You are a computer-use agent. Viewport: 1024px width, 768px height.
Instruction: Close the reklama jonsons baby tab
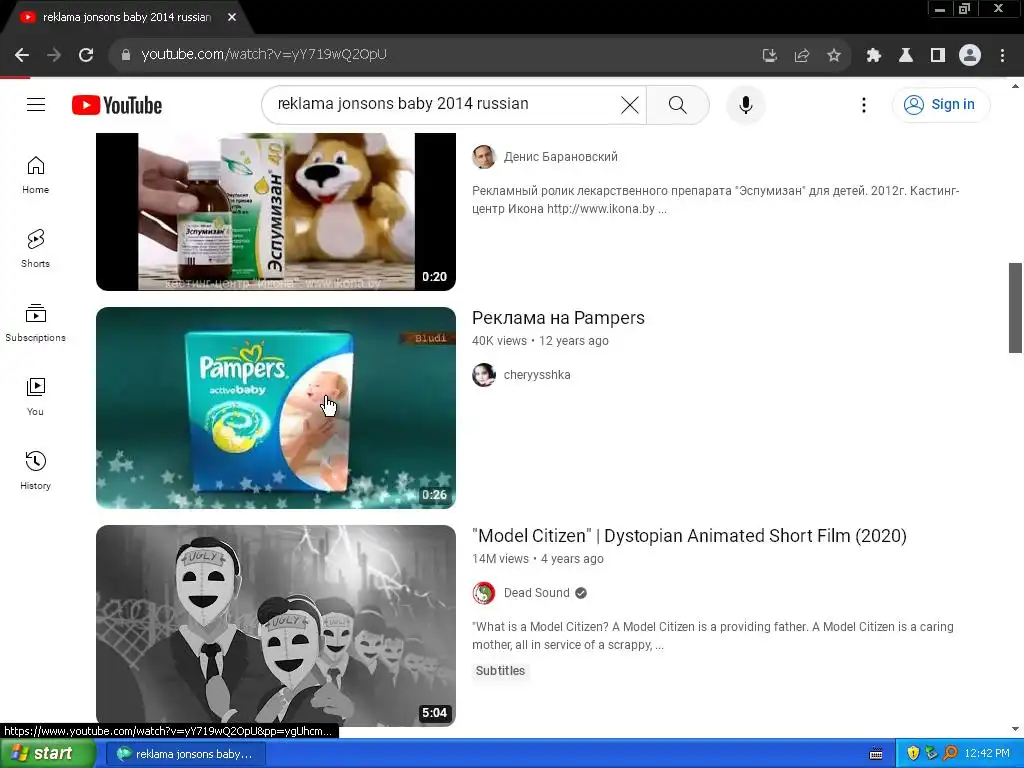pyautogui.click(x=232, y=18)
